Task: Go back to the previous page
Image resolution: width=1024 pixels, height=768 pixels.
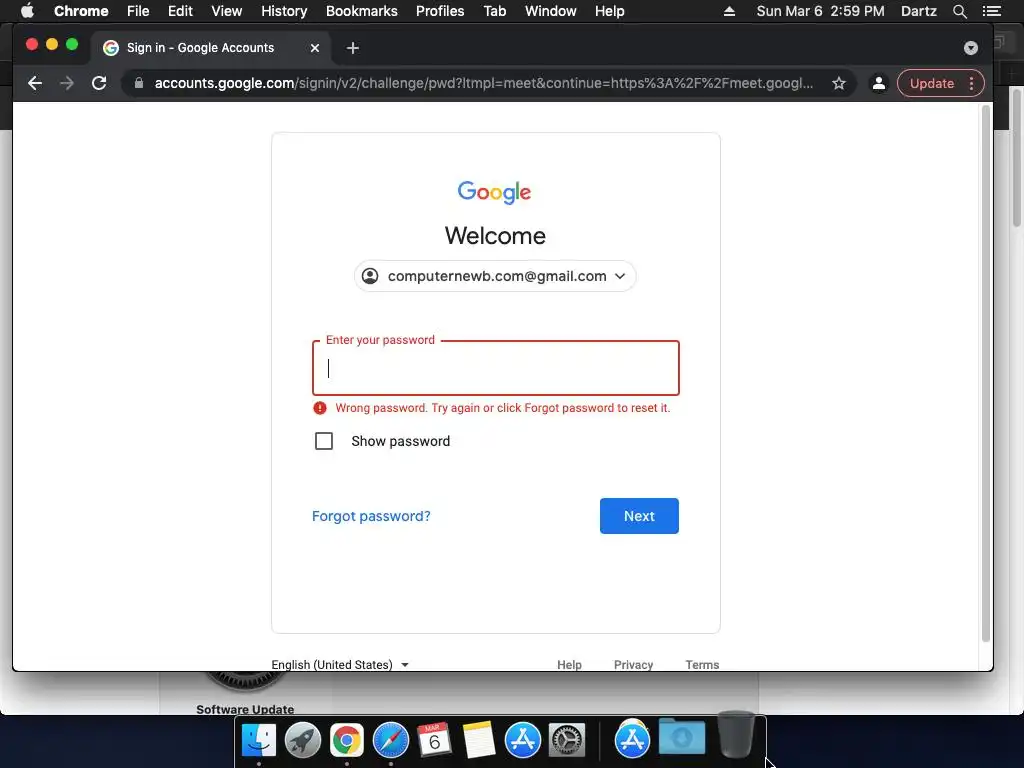Action: 35,84
